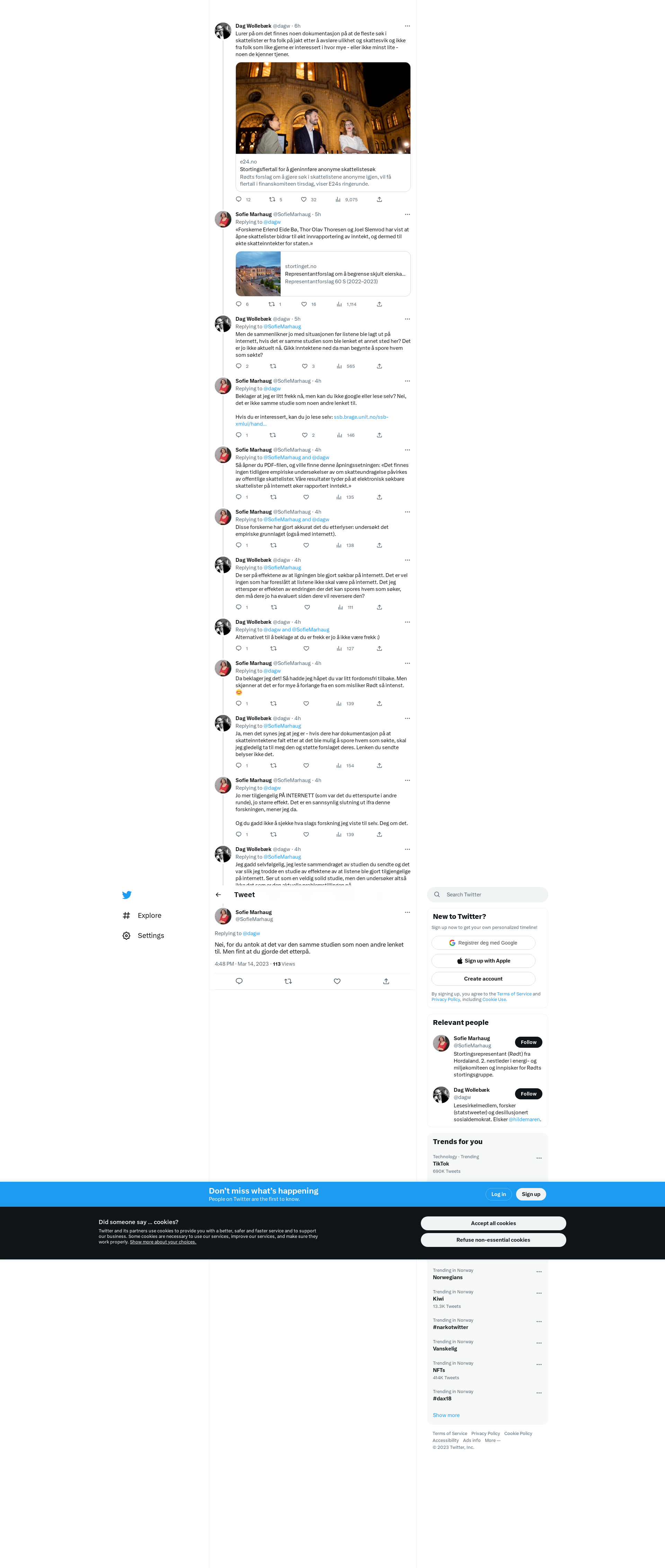This screenshot has height=1568, width=665.
Task: Open more options on Dag Wollebæk's 6h tweet
Action: (x=407, y=26)
